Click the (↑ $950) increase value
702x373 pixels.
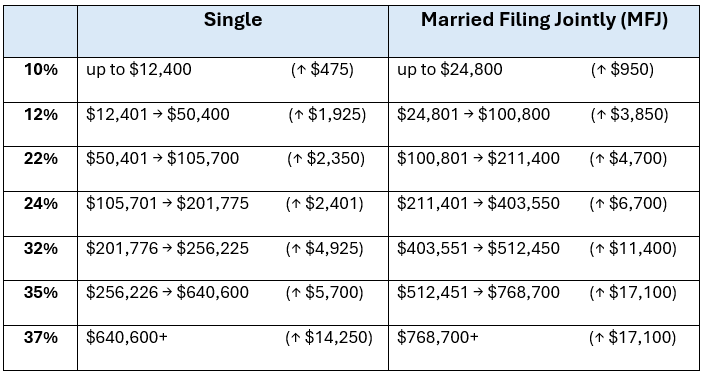[622, 70]
